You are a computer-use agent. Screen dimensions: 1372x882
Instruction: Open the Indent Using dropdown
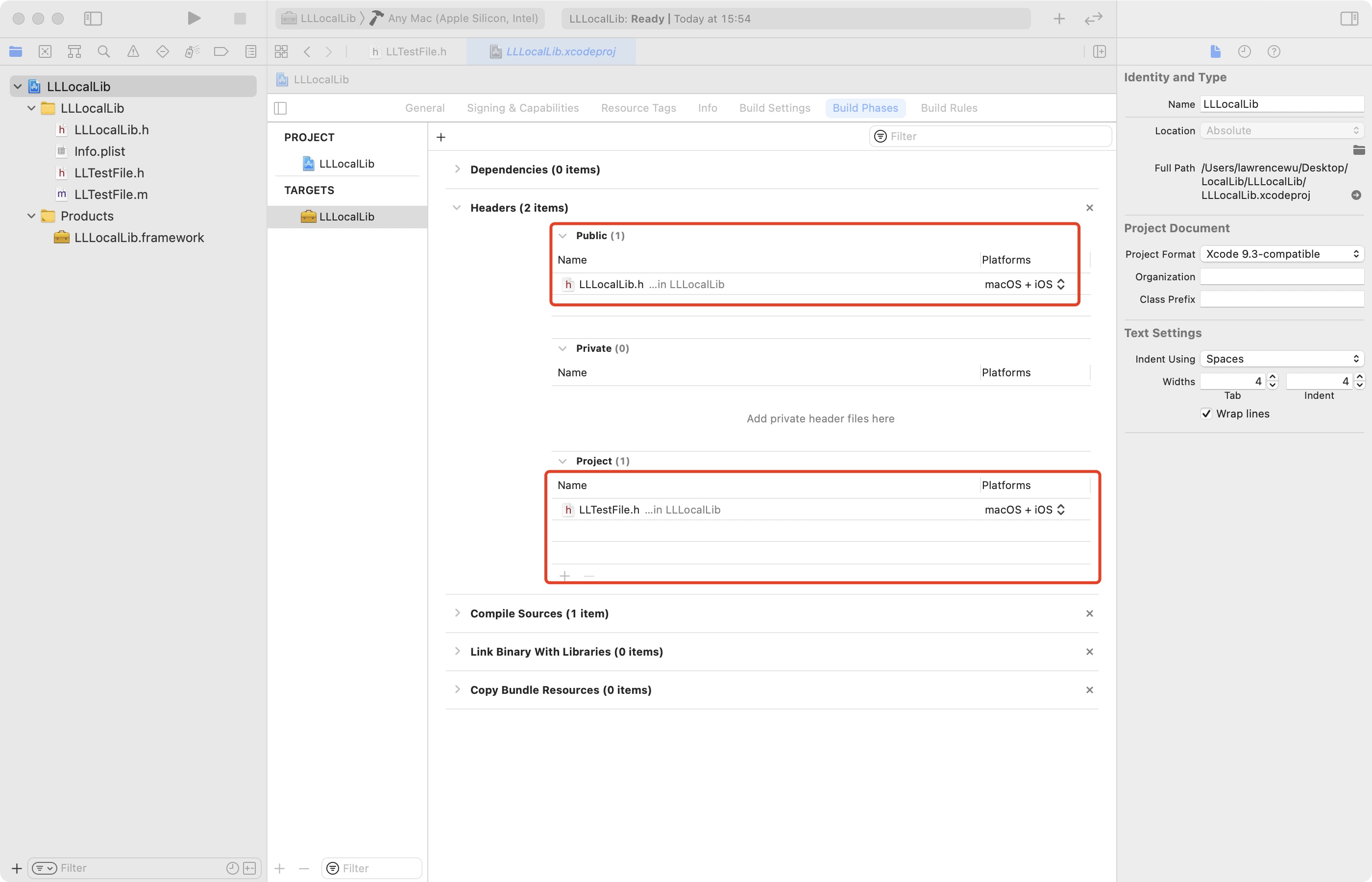1282,359
